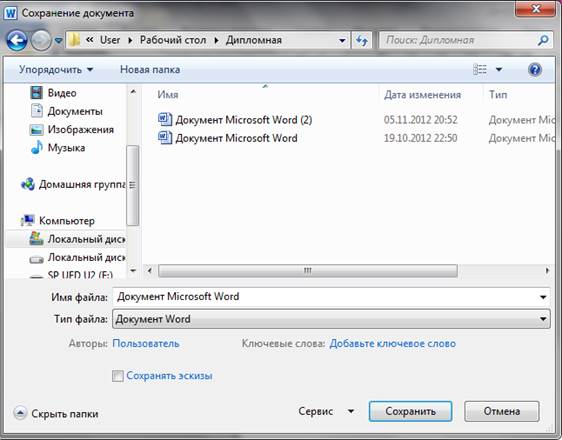Click the date 05.11.2012 20:52
The image size is (562, 440).
(x=421, y=120)
